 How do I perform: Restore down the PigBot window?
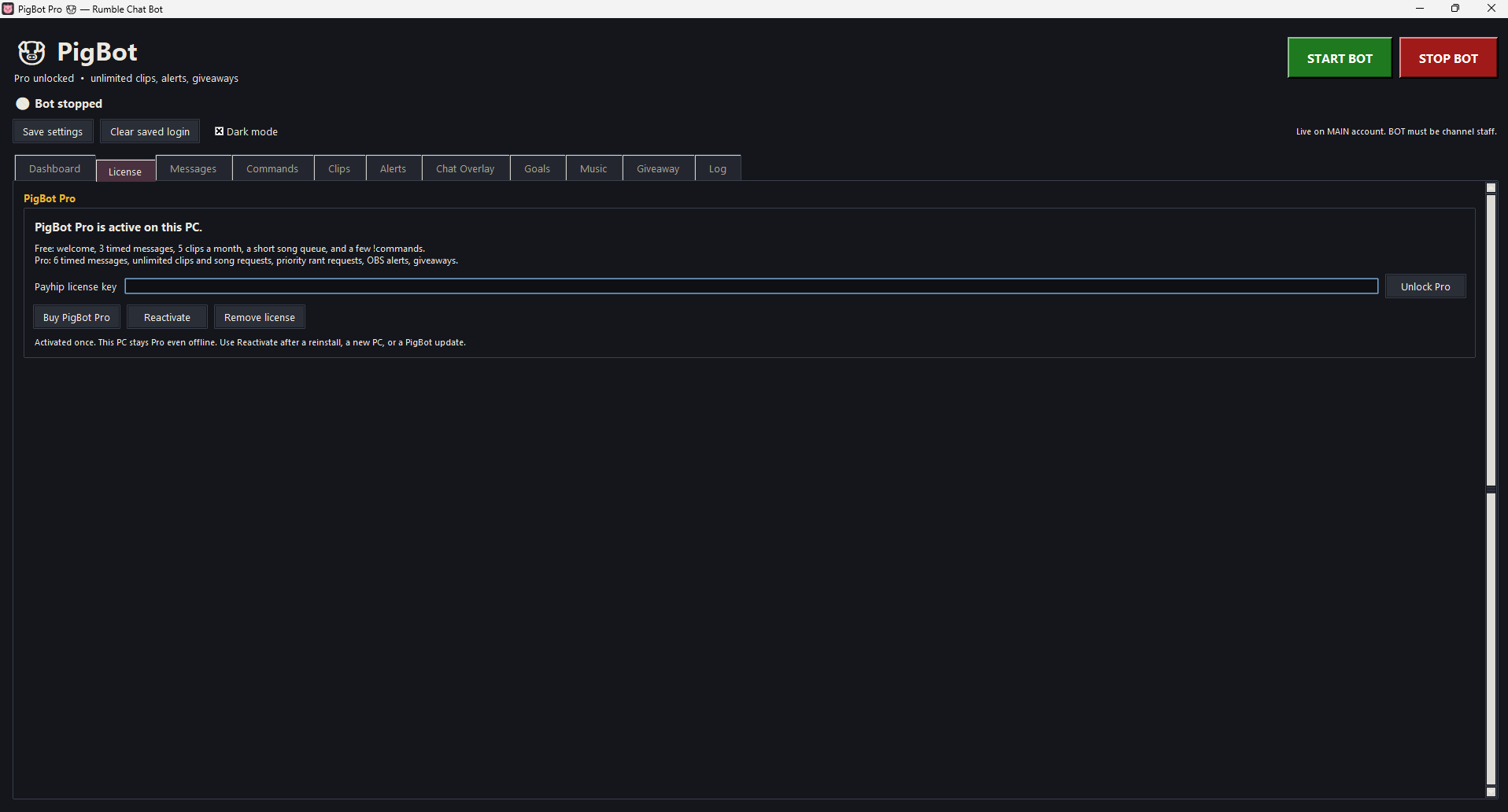coord(1455,9)
